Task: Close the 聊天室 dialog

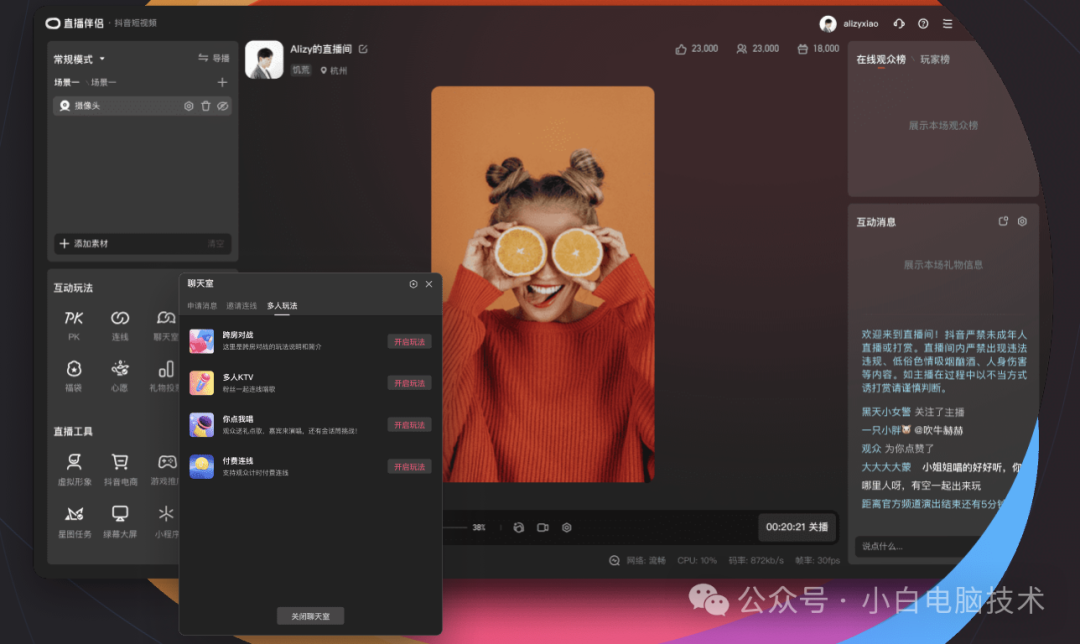Action: pos(429,284)
